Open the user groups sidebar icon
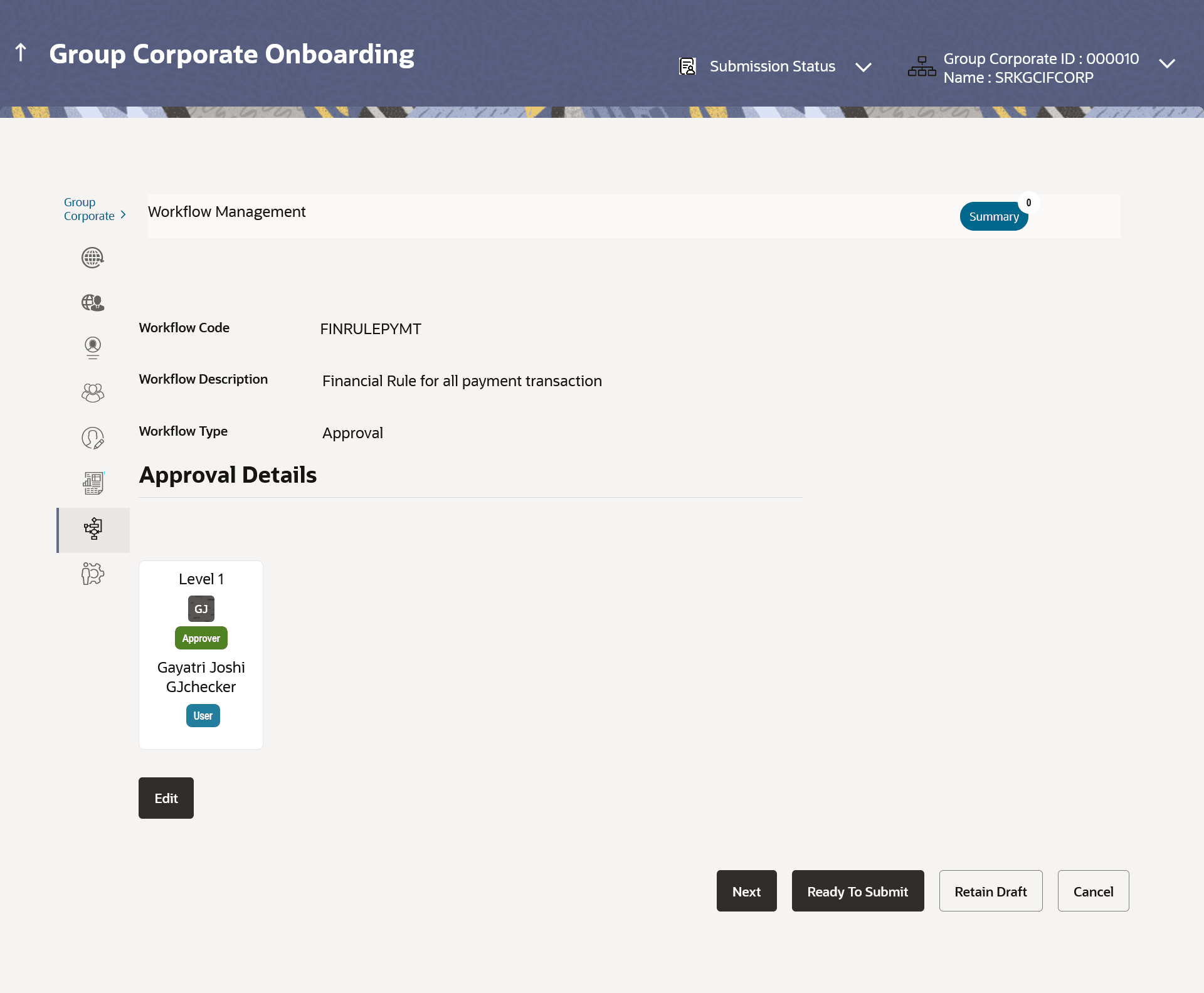This screenshot has width=1204, height=993. (x=93, y=393)
